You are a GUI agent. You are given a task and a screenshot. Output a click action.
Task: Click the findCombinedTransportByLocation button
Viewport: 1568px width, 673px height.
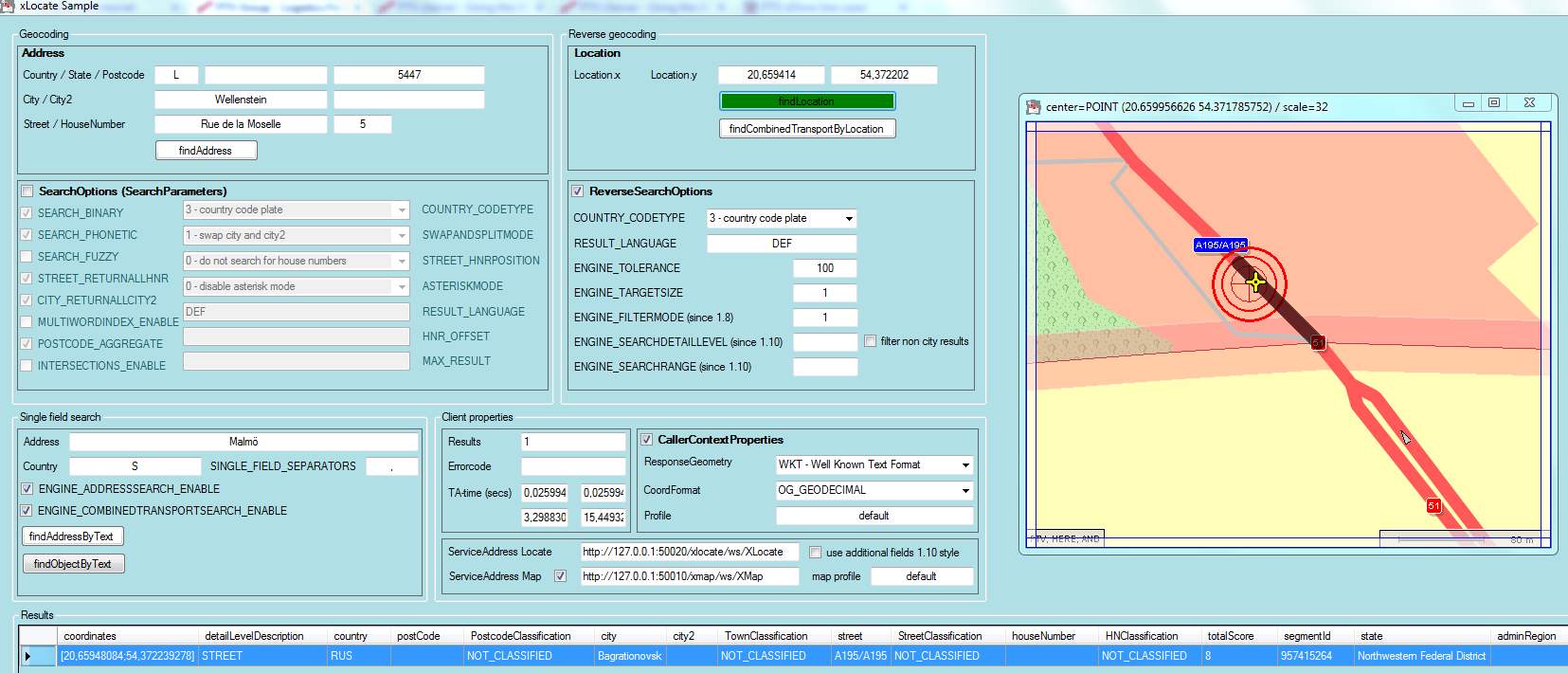tap(806, 129)
